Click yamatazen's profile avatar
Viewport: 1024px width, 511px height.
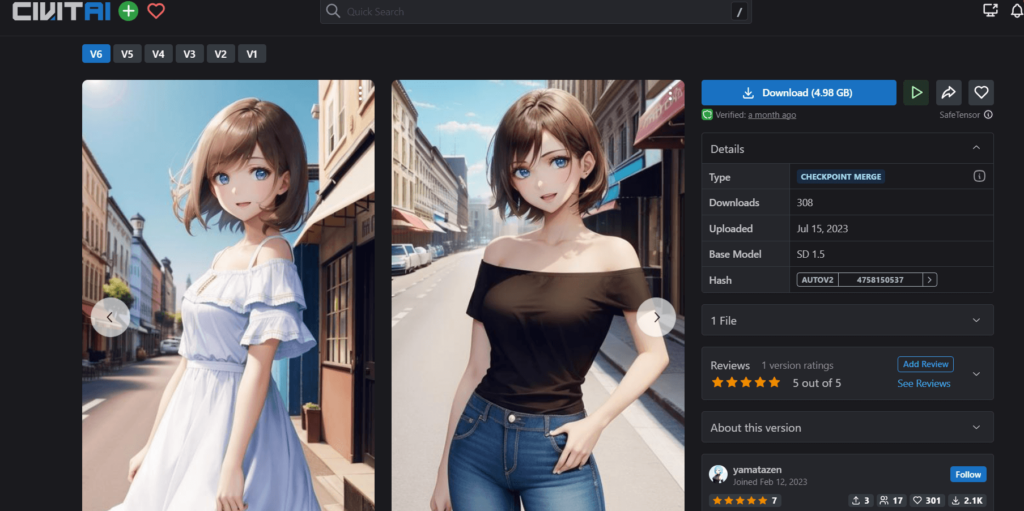718,474
